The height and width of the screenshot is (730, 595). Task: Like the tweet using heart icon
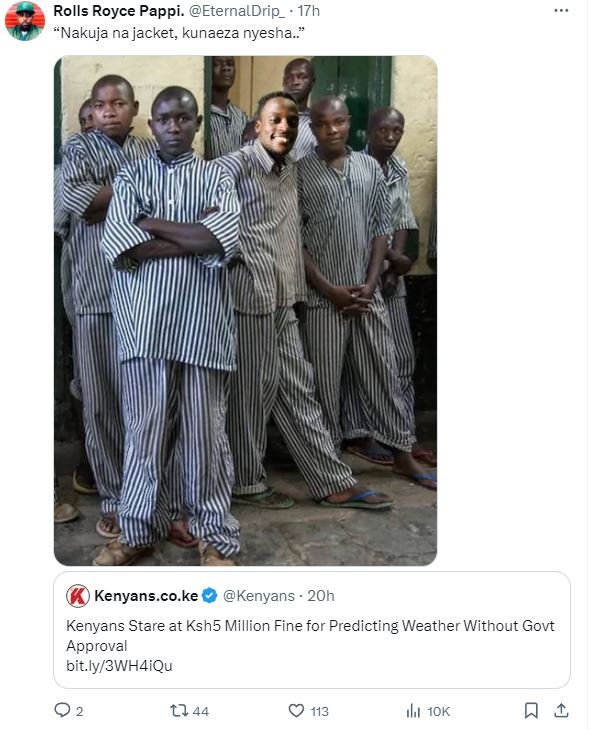[296, 711]
